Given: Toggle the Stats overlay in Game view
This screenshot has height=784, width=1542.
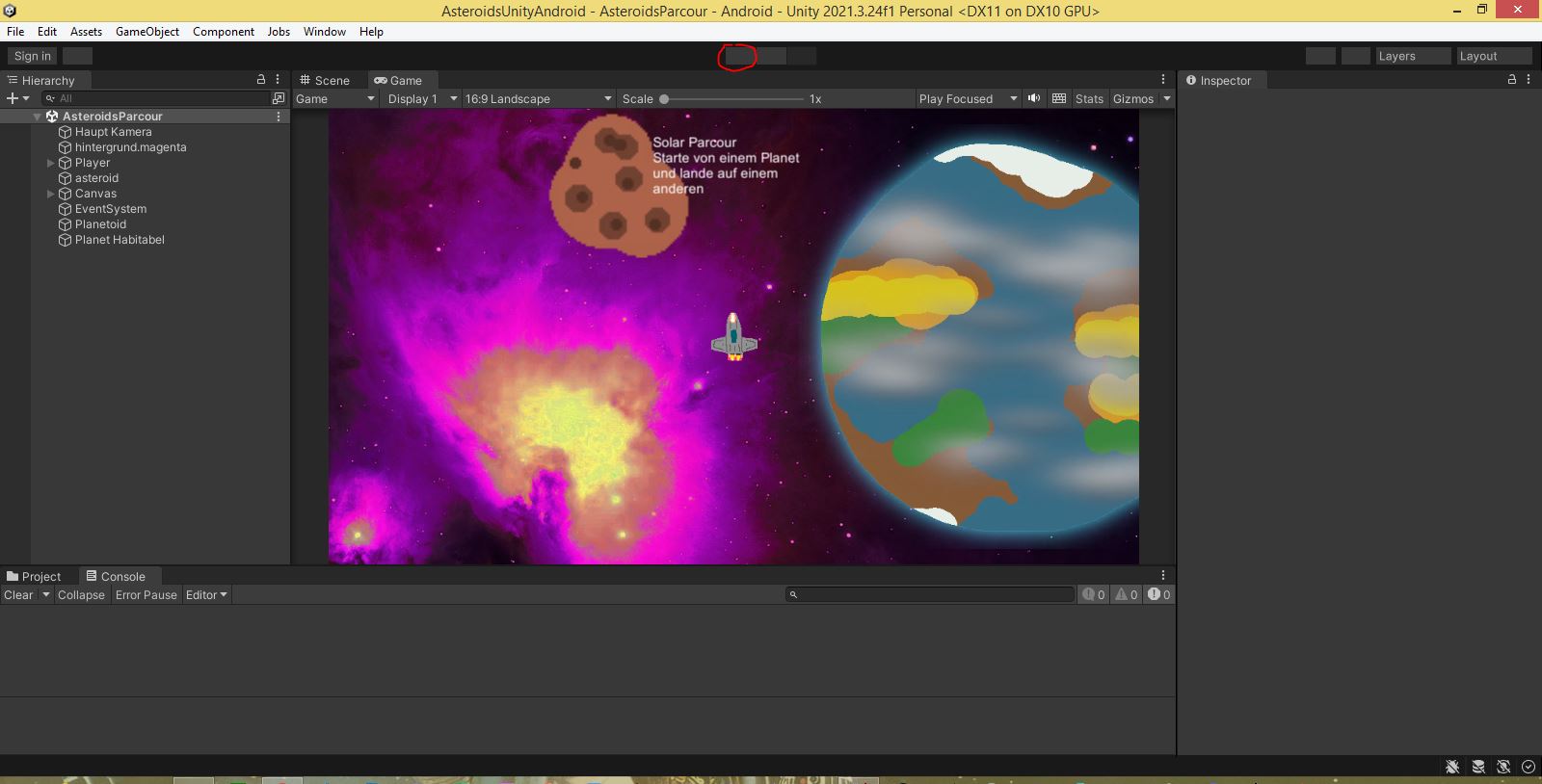Looking at the screenshot, I should point(1089,98).
